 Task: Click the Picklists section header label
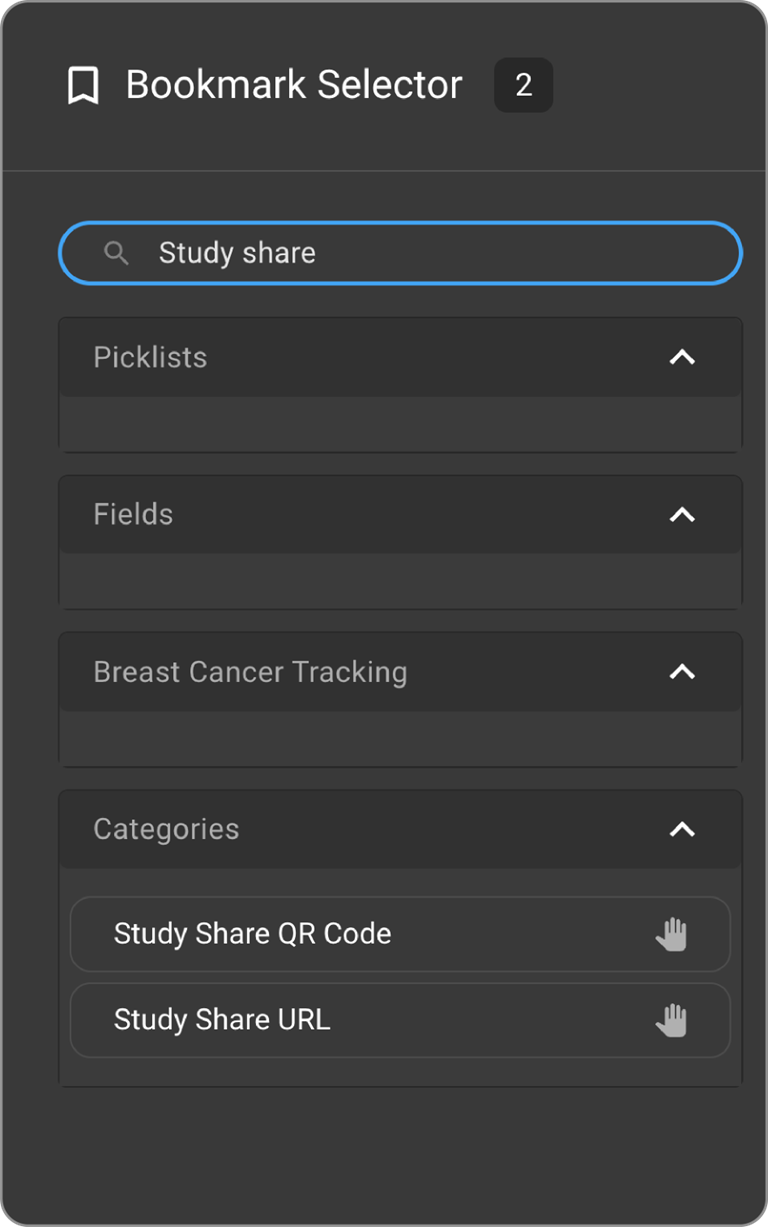150,357
